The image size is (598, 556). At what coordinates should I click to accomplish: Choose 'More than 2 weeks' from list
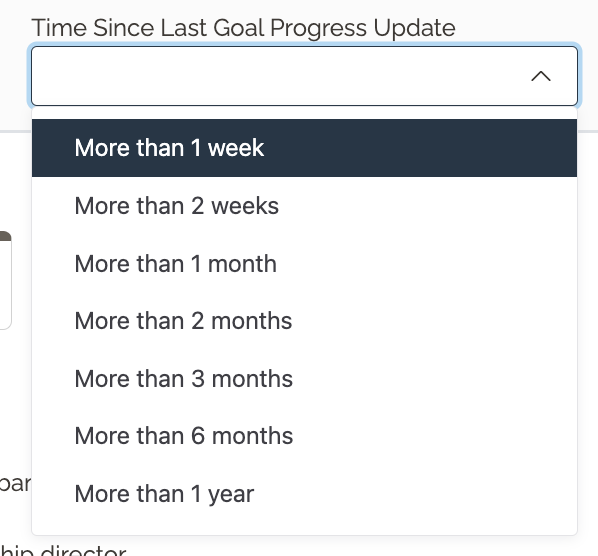click(x=304, y=206)
